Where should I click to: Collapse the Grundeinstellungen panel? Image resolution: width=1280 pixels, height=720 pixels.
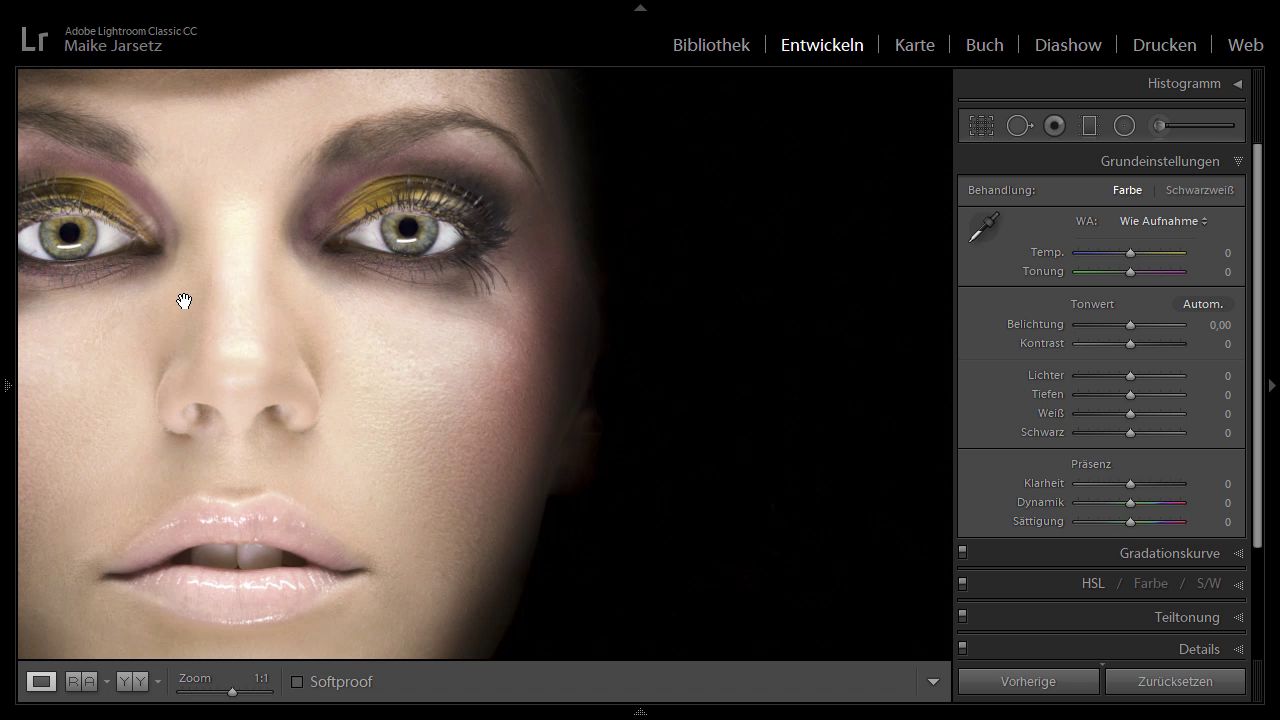pos(1238,161)
